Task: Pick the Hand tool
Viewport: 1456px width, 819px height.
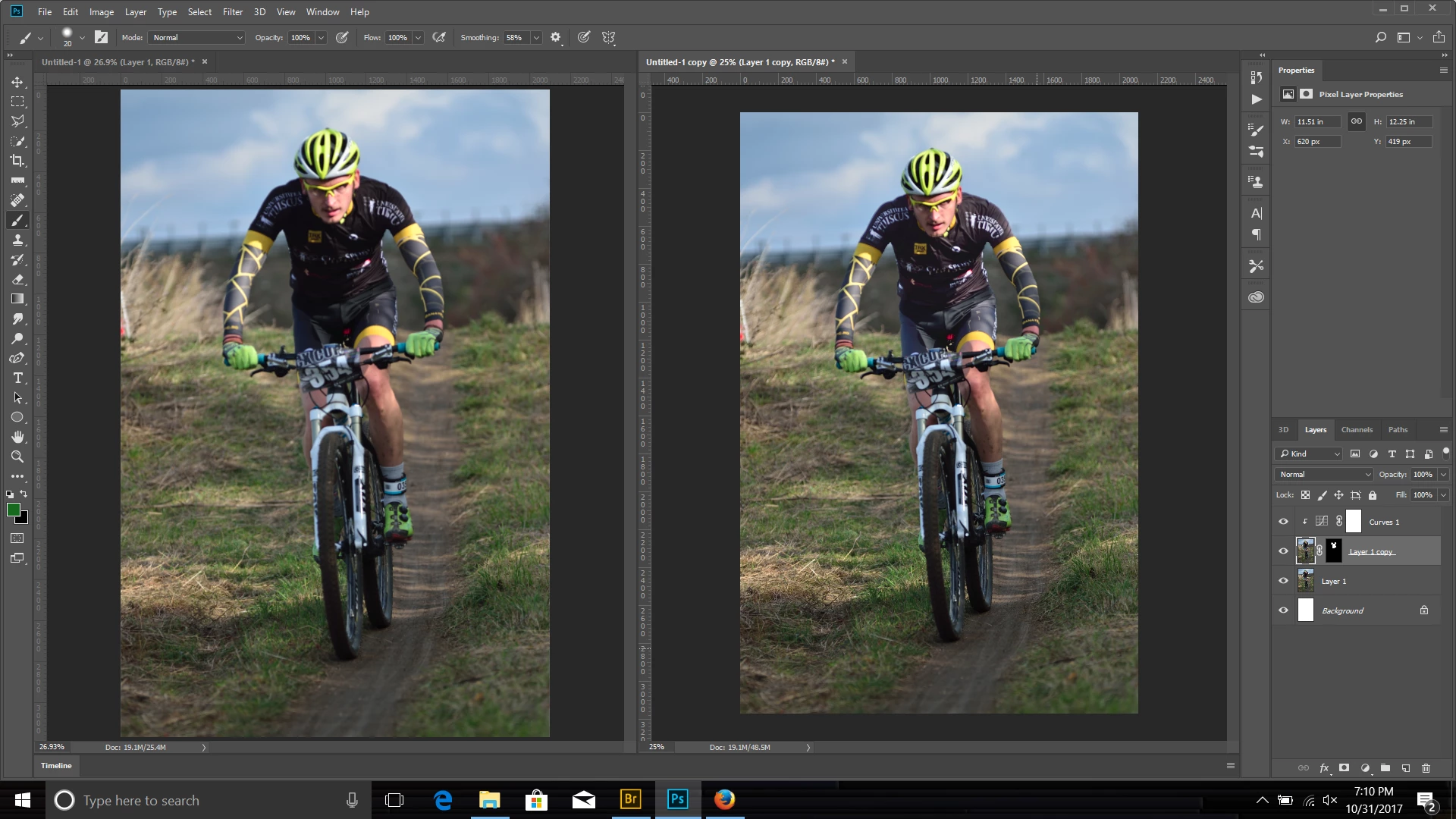Action: pyautogui.click(x=17, y=437)
